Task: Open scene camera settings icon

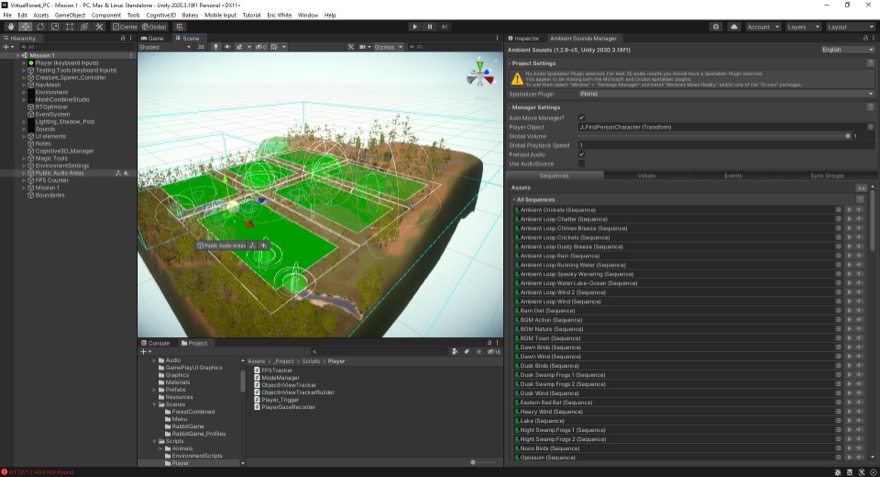Action: tap(364, 47)
